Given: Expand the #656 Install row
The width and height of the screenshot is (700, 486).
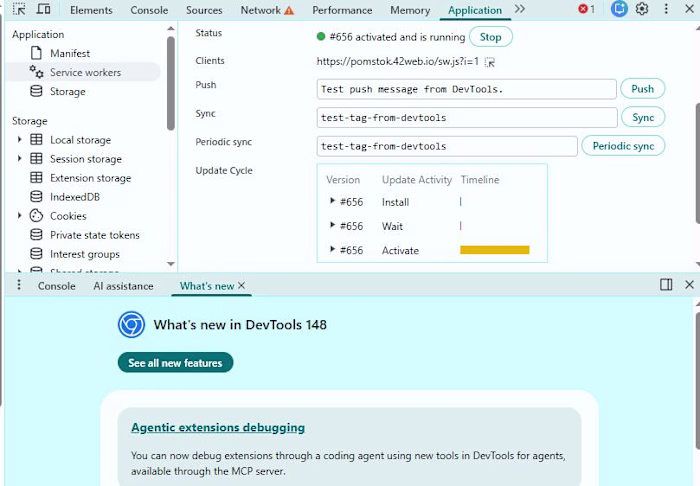Looking at the screenshot, I should [x=332, y=201].
